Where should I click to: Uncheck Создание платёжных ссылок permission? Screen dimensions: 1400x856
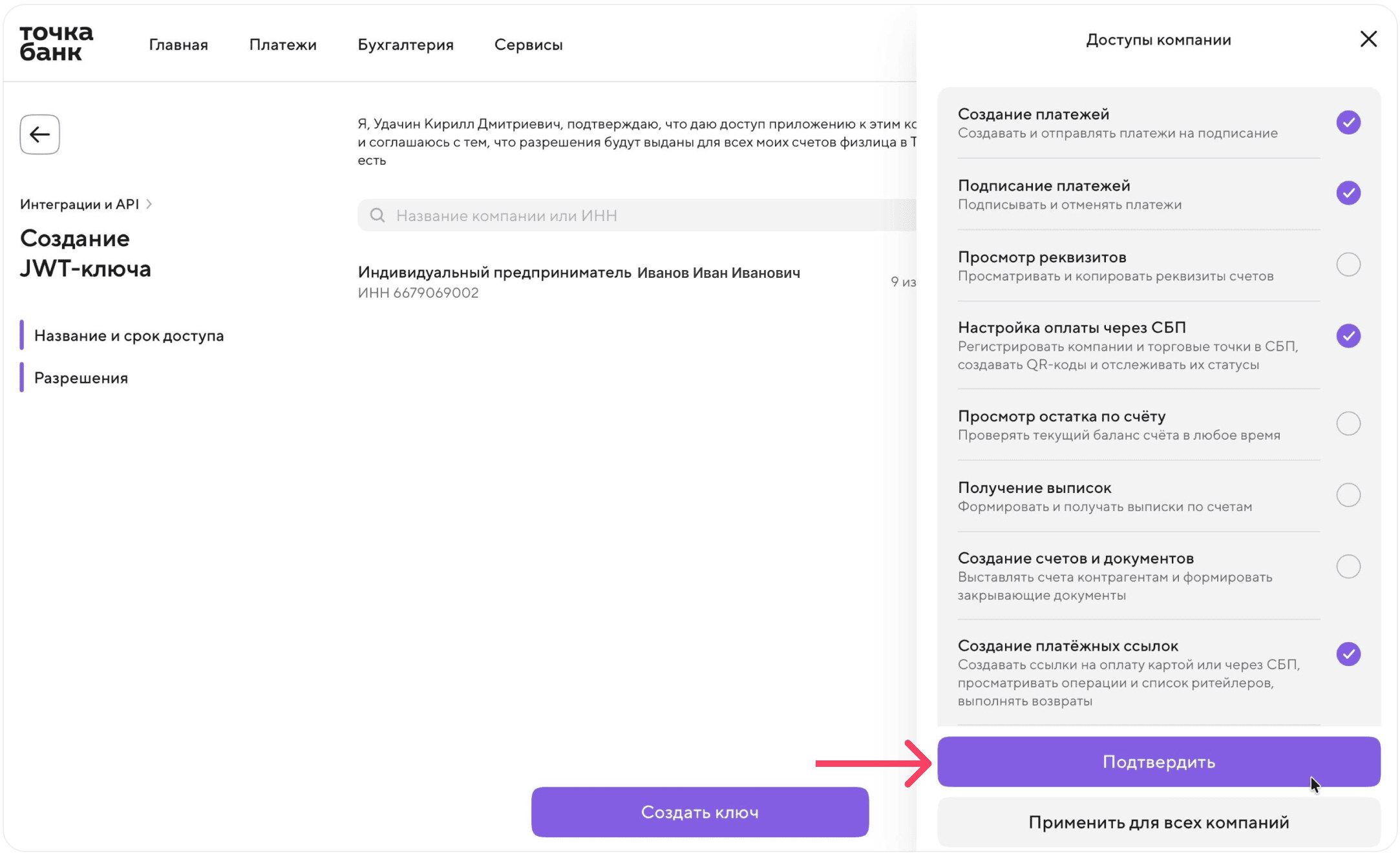(x=1348, y=654)
